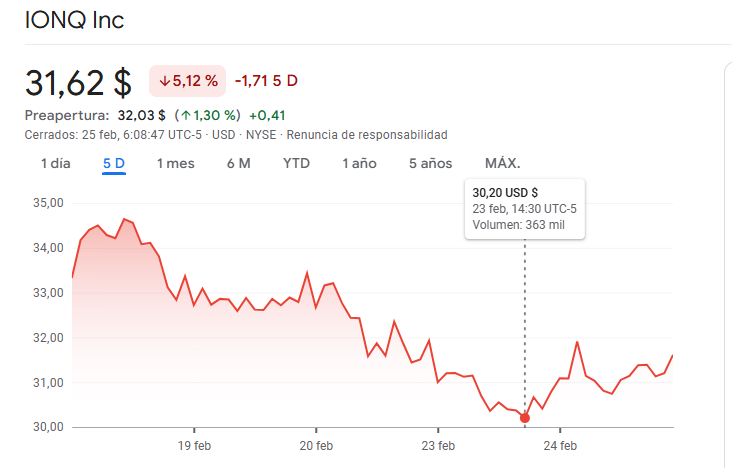
Task: Click the red data point marker on the chart
Action: pos(525,417)
